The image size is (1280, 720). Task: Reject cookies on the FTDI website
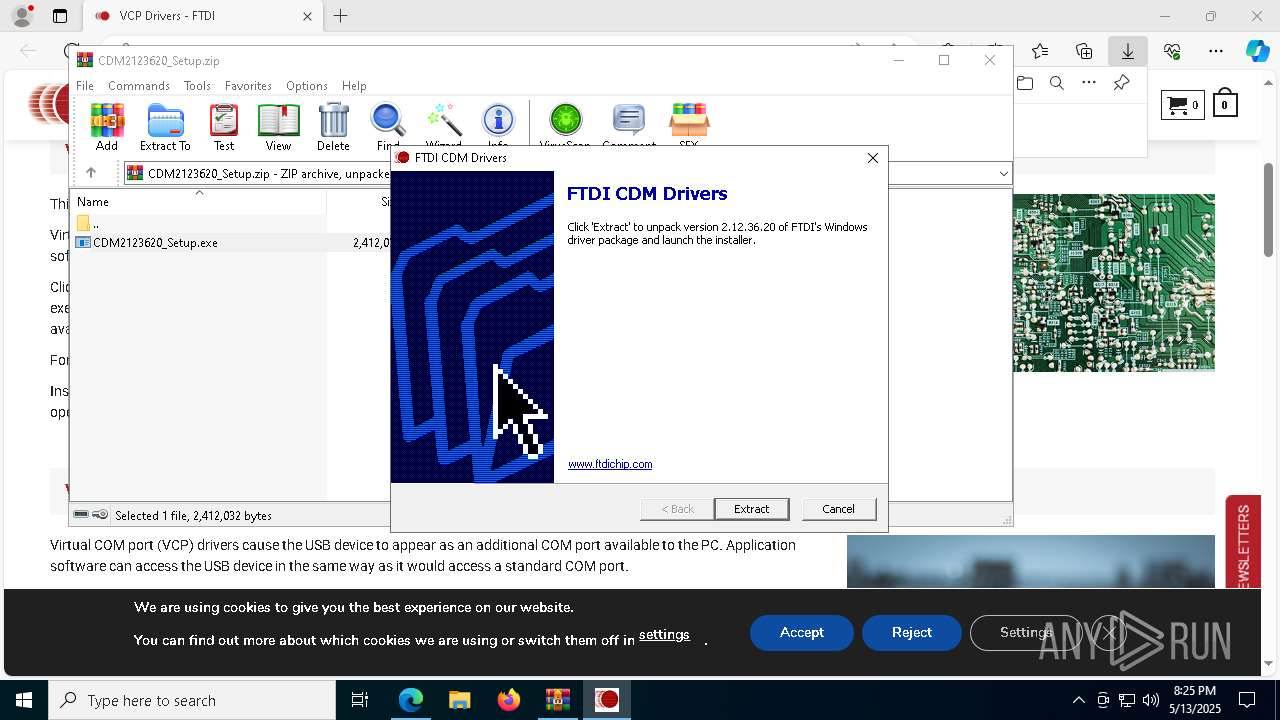(912, 633)
